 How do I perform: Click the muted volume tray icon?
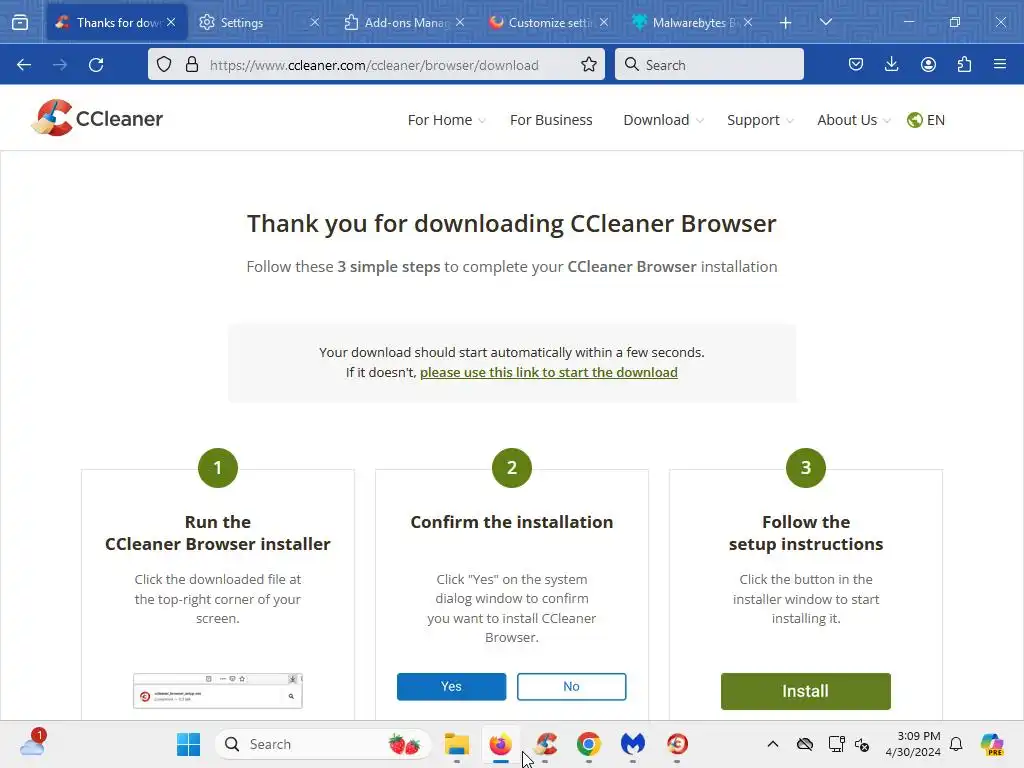coord(862,744)
